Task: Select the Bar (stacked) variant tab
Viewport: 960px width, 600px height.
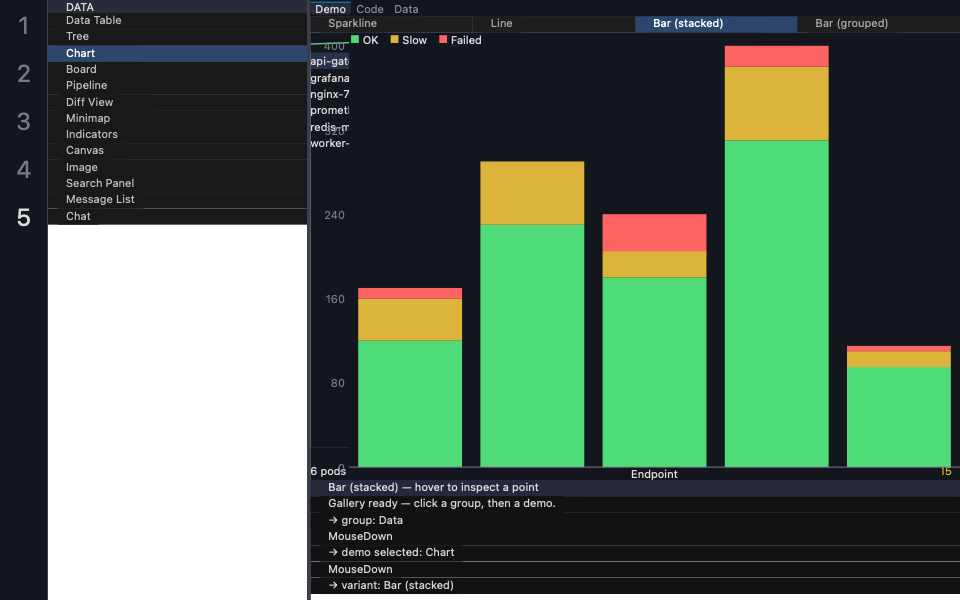Action: click(716, 24)
